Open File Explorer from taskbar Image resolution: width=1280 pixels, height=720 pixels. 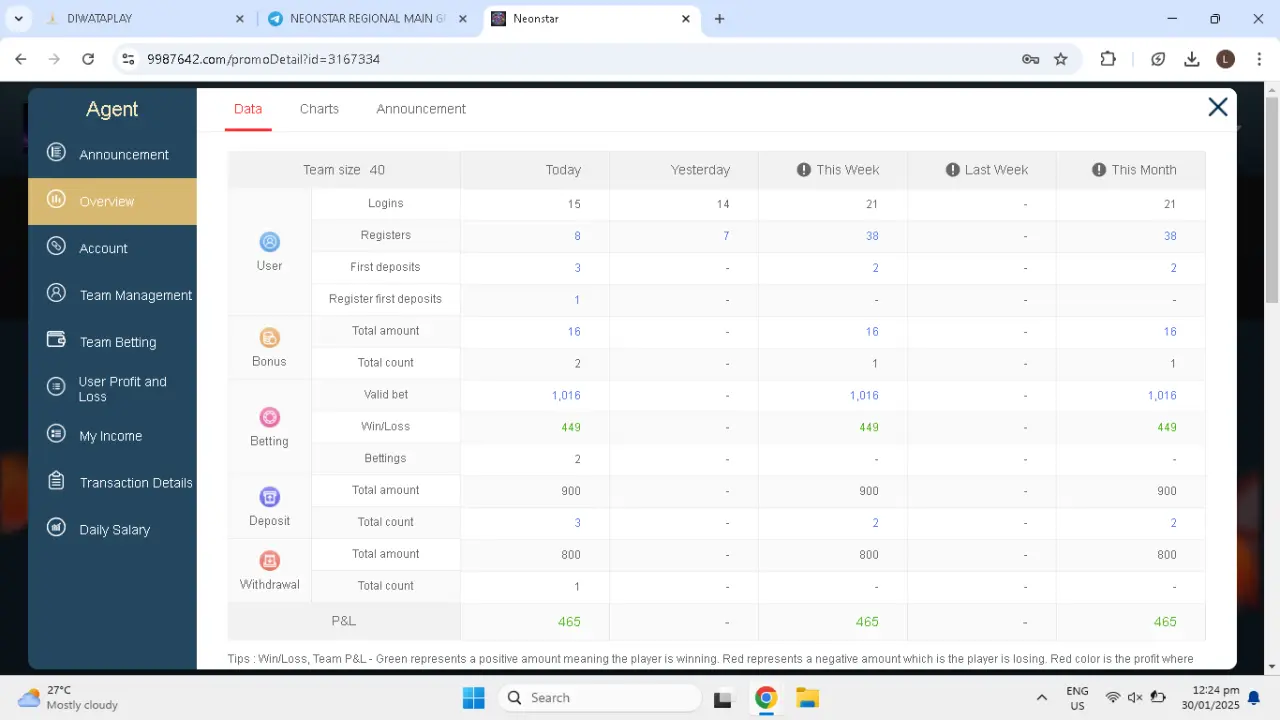tap(808, 698)
